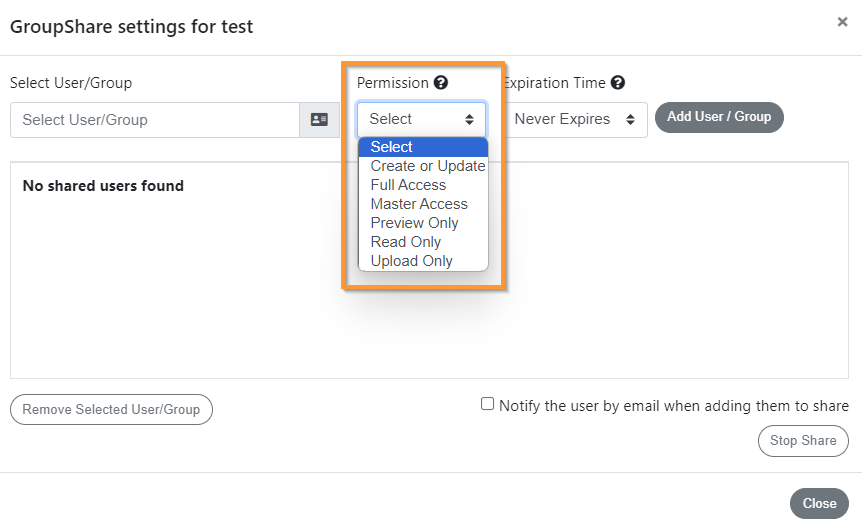Click the Stop Share button

click(803, 440)
